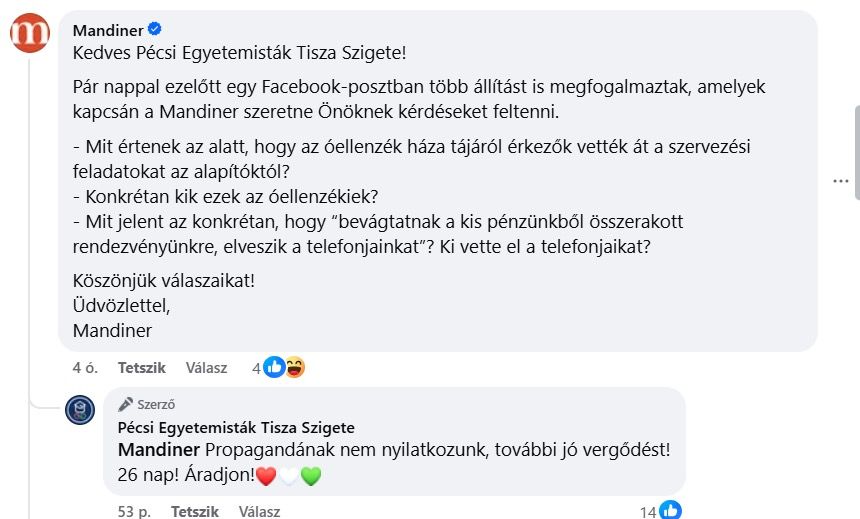The height and width of the screenshot is (519, 860).
Task: Open Mandiner's profile picture avatar
Action: coord(30,34)
